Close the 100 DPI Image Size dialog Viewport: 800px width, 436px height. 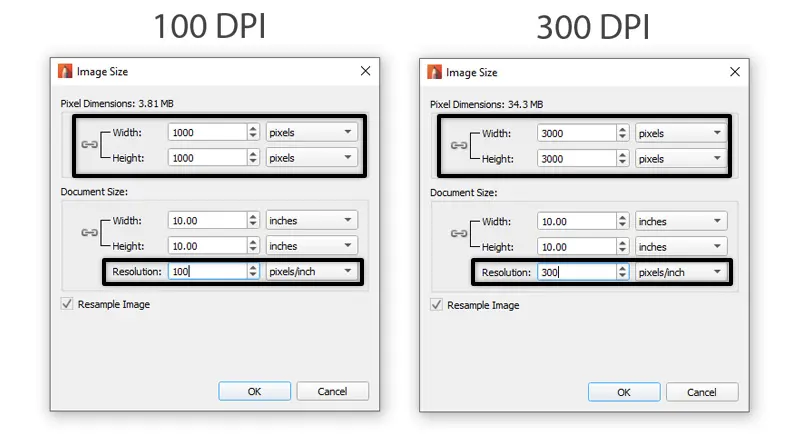365,71
